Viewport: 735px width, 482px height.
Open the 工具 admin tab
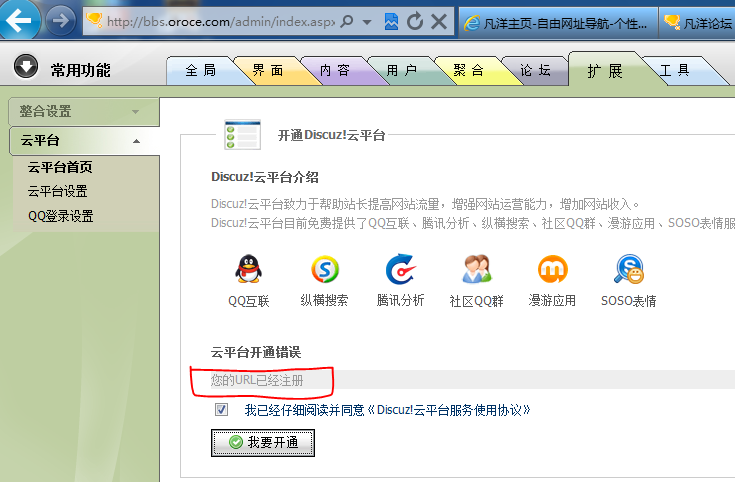(675, 70)
